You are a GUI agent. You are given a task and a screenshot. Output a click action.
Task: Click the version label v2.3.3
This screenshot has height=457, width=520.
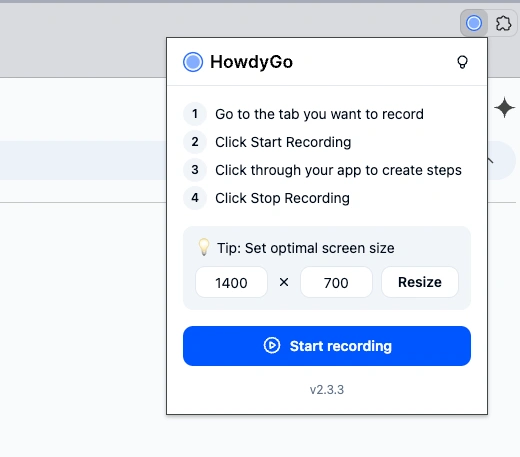click(327, 389)
